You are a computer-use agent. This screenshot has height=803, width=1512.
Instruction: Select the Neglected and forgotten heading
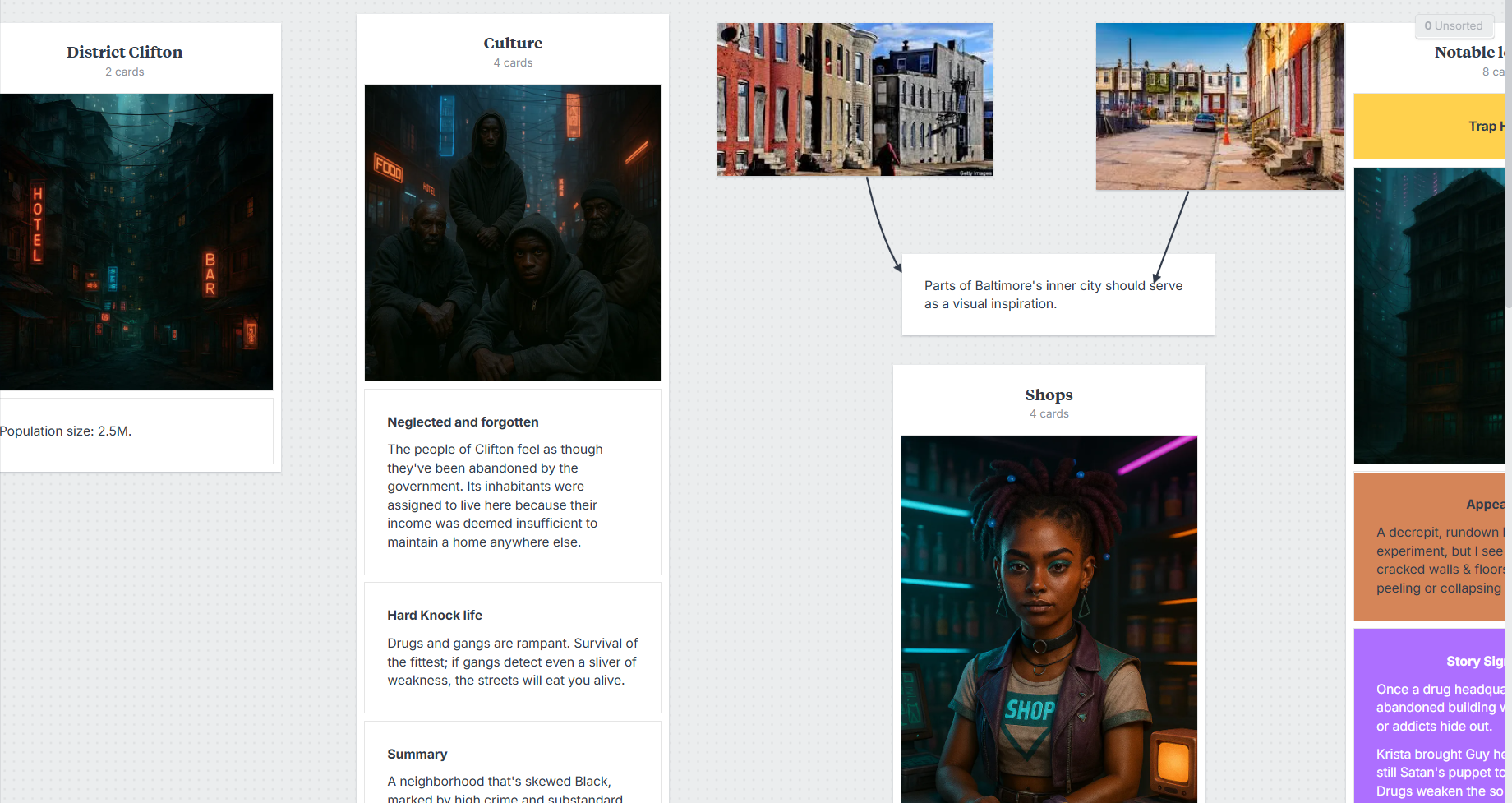pos(463,422)
